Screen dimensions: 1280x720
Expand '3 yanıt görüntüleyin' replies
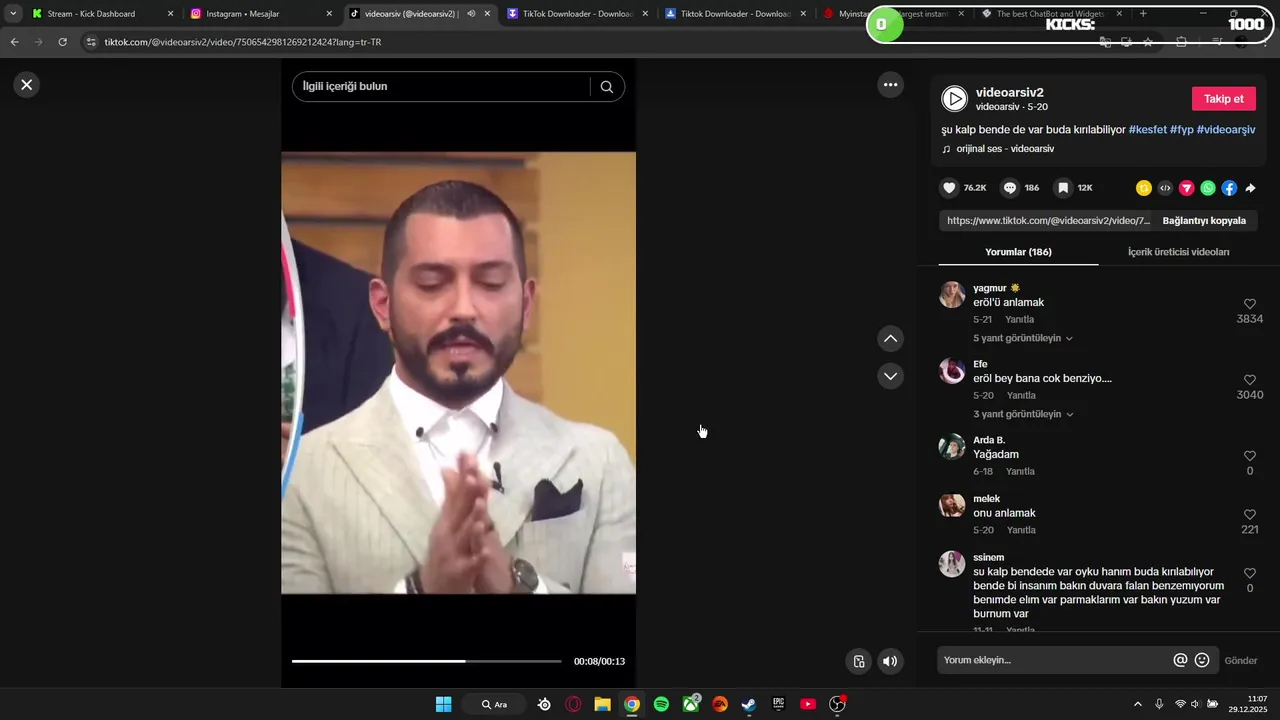(1023, 414)
